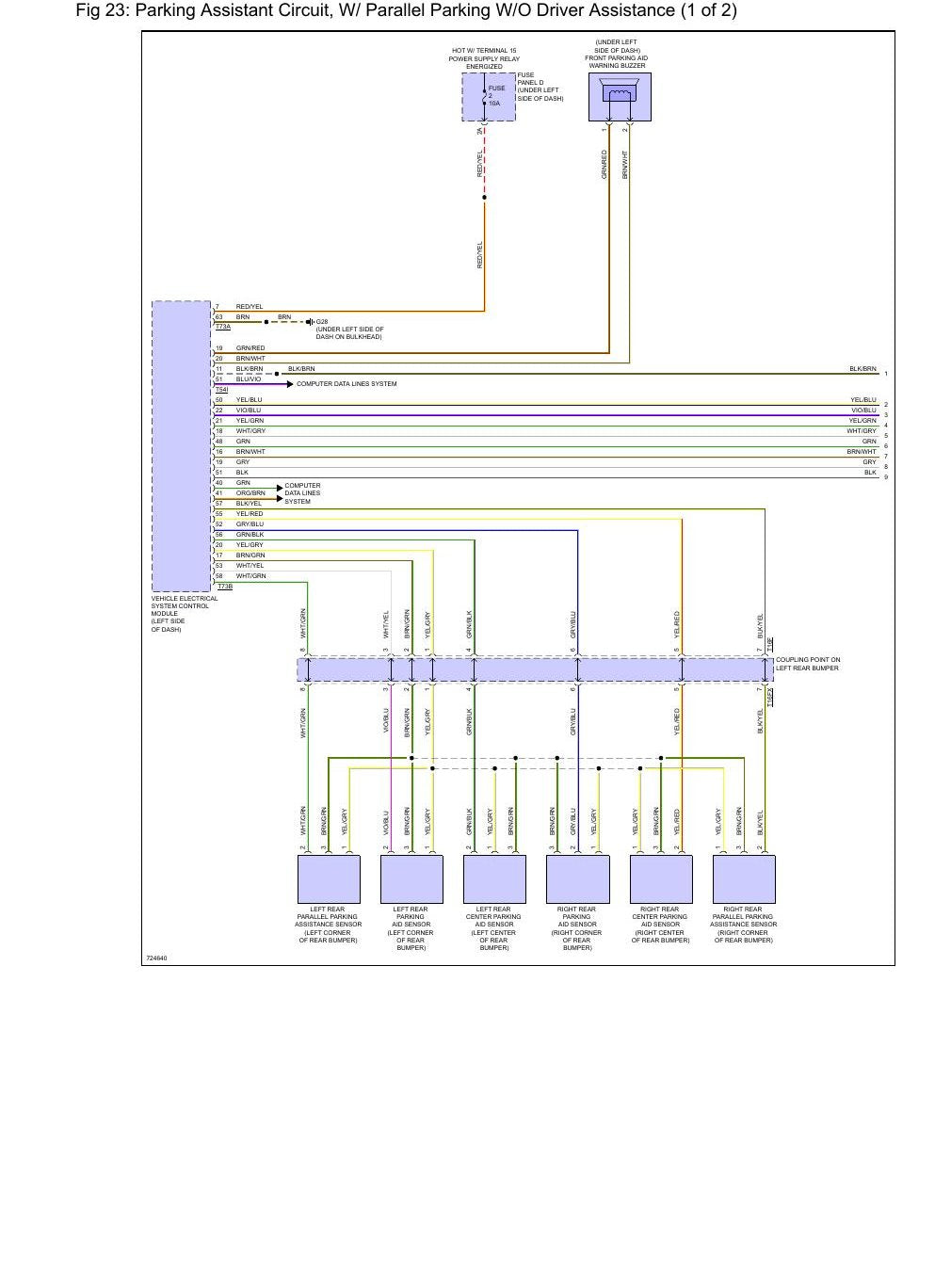951x1288 pixels.
Task: Click the left rear center parking aid sensor box
Action: [x=494, y=879]
